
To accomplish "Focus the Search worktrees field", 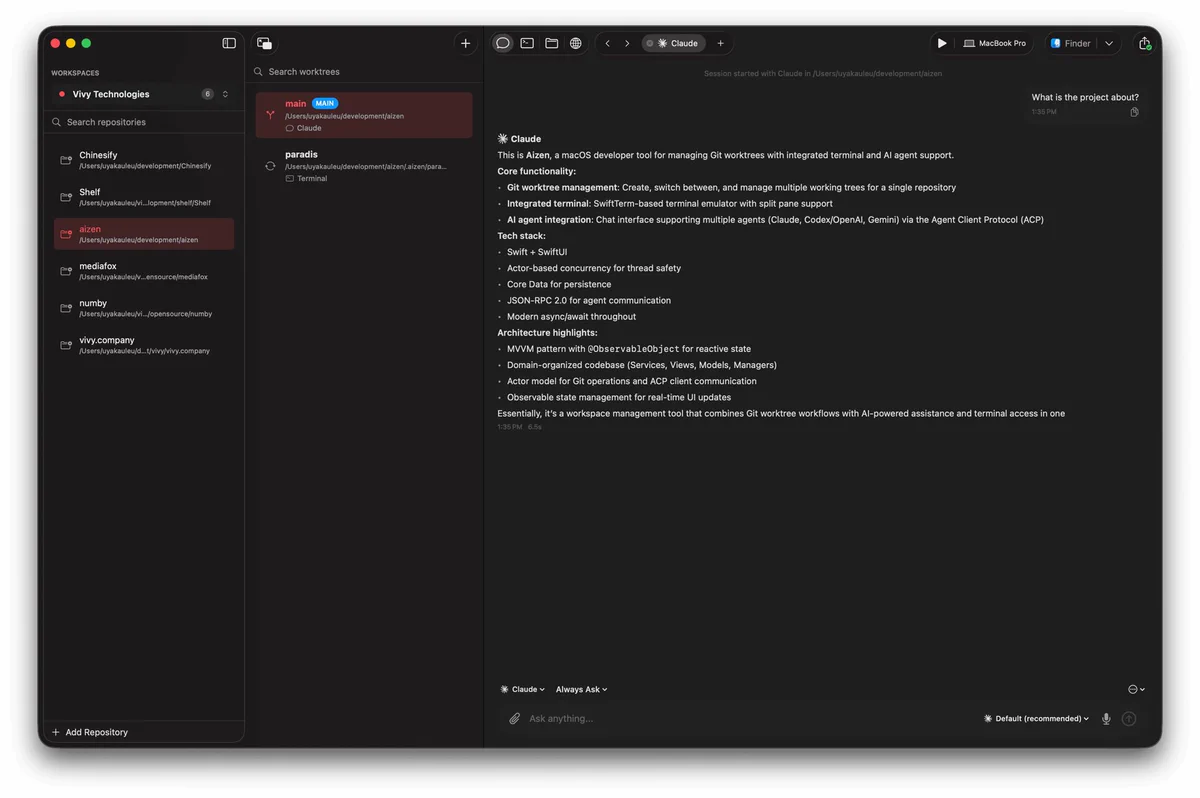I will click(x=365, y=72).
